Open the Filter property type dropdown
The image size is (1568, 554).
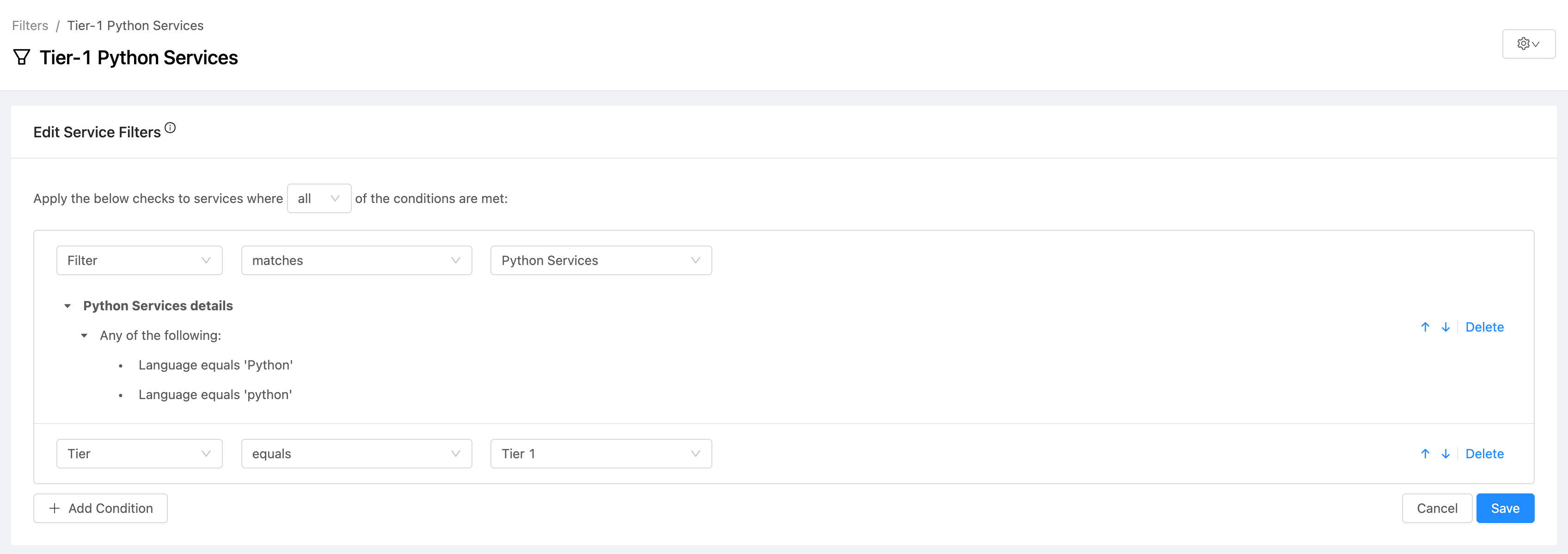coord(139,260)
